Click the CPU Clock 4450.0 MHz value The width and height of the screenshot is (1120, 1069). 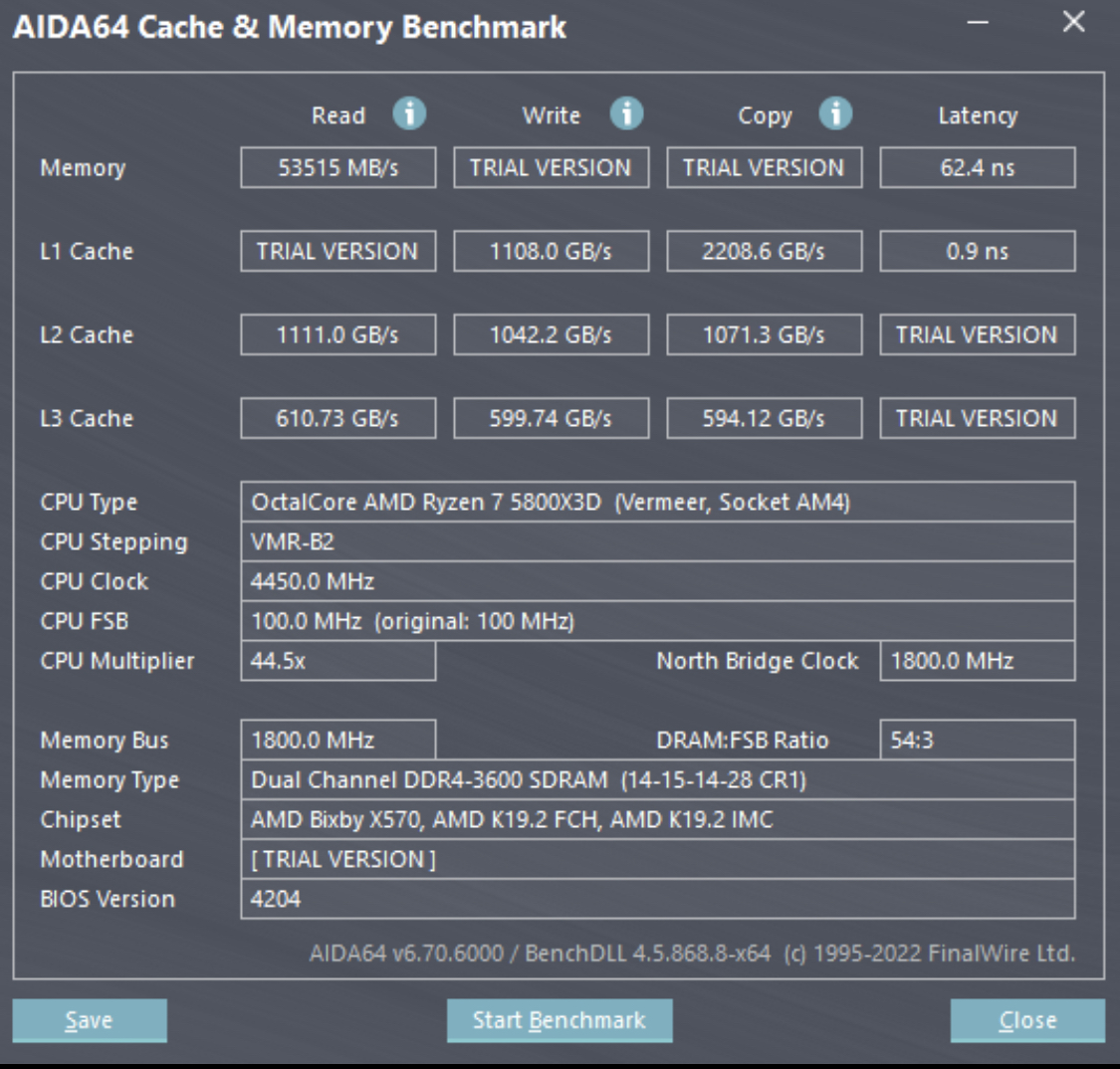point(658,581)
